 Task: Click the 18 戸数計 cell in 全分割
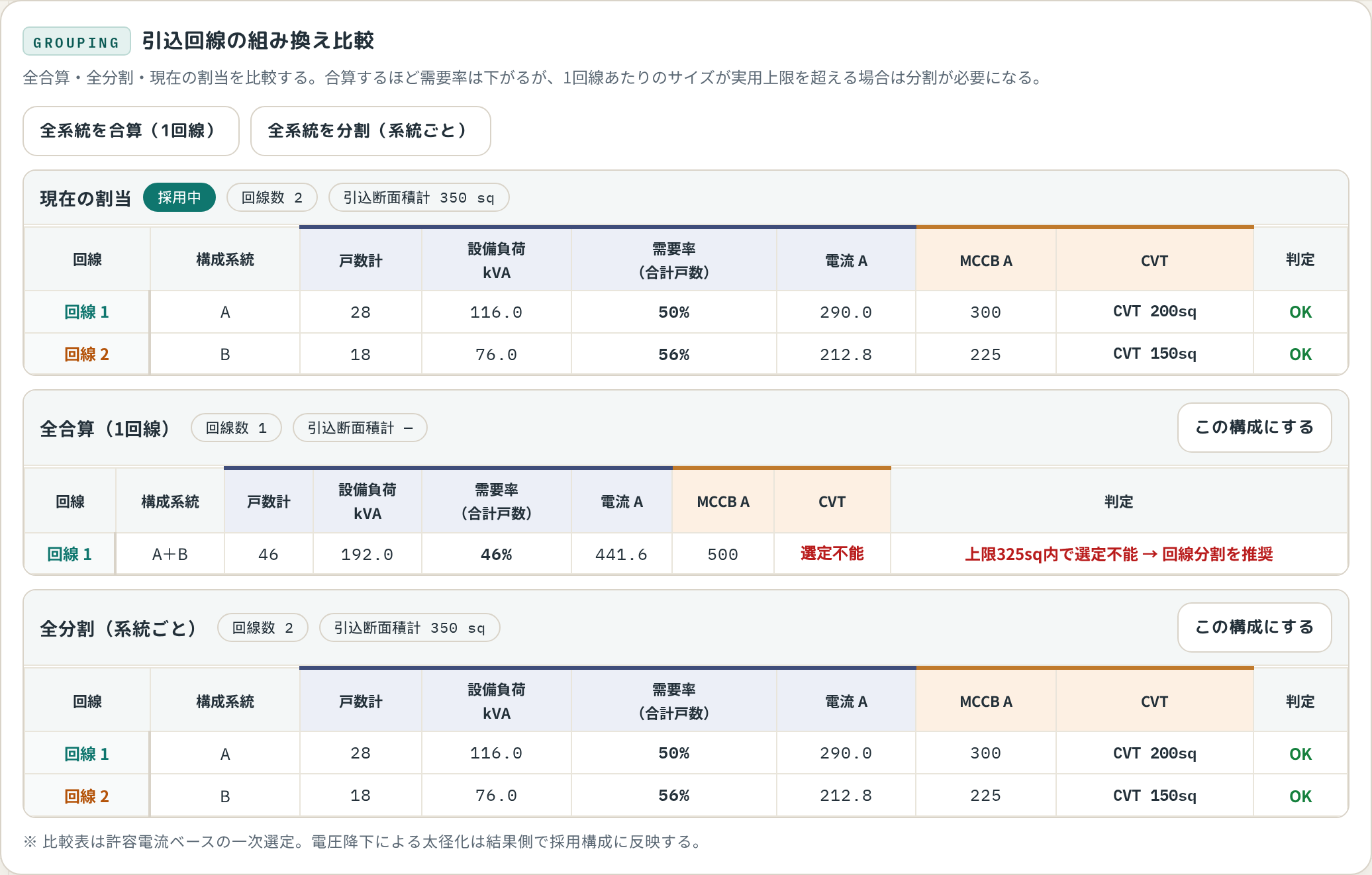pyautogui.click(x=361, y=796)
